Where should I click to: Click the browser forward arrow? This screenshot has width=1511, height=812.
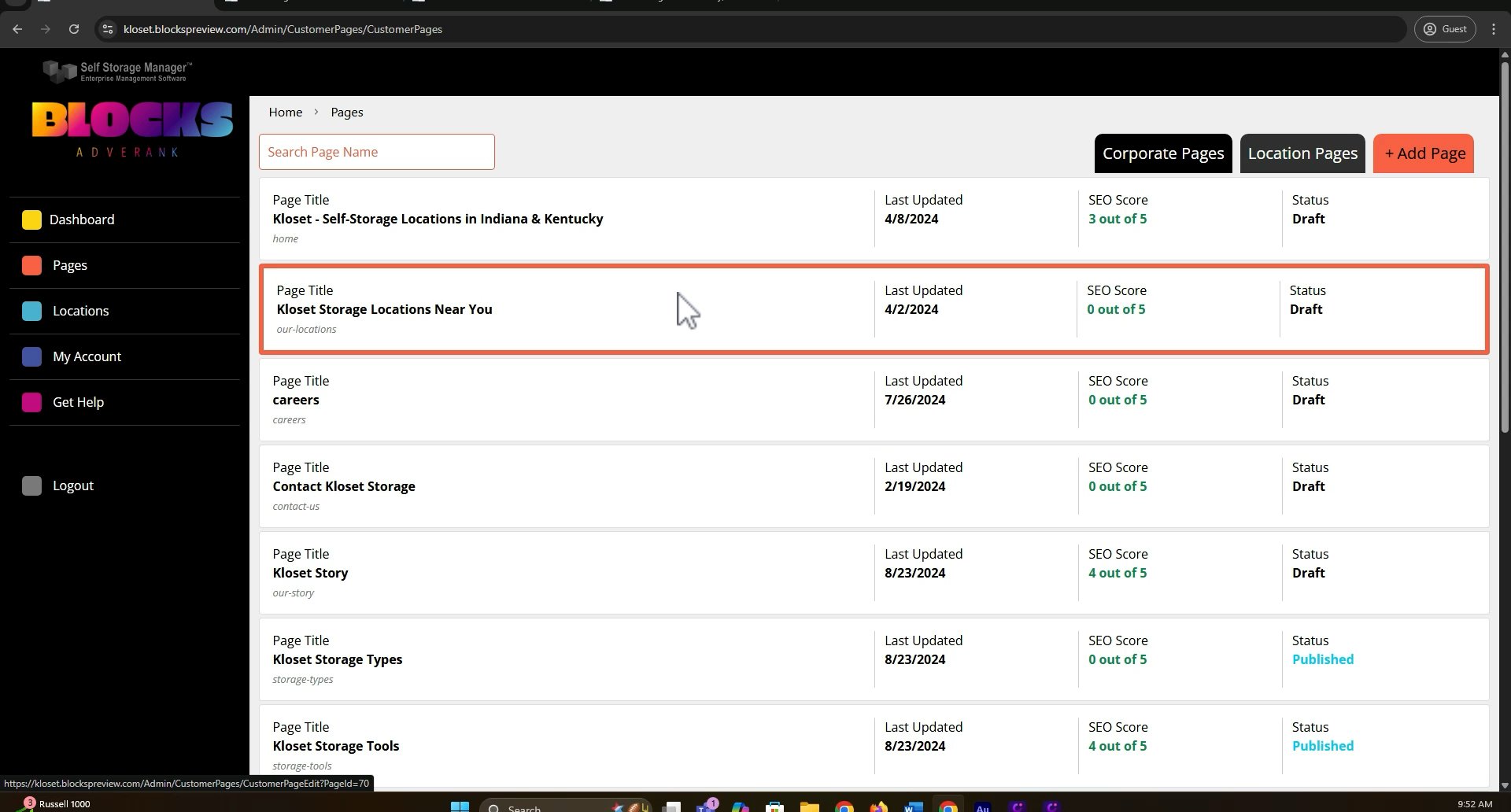pos(46,29)
